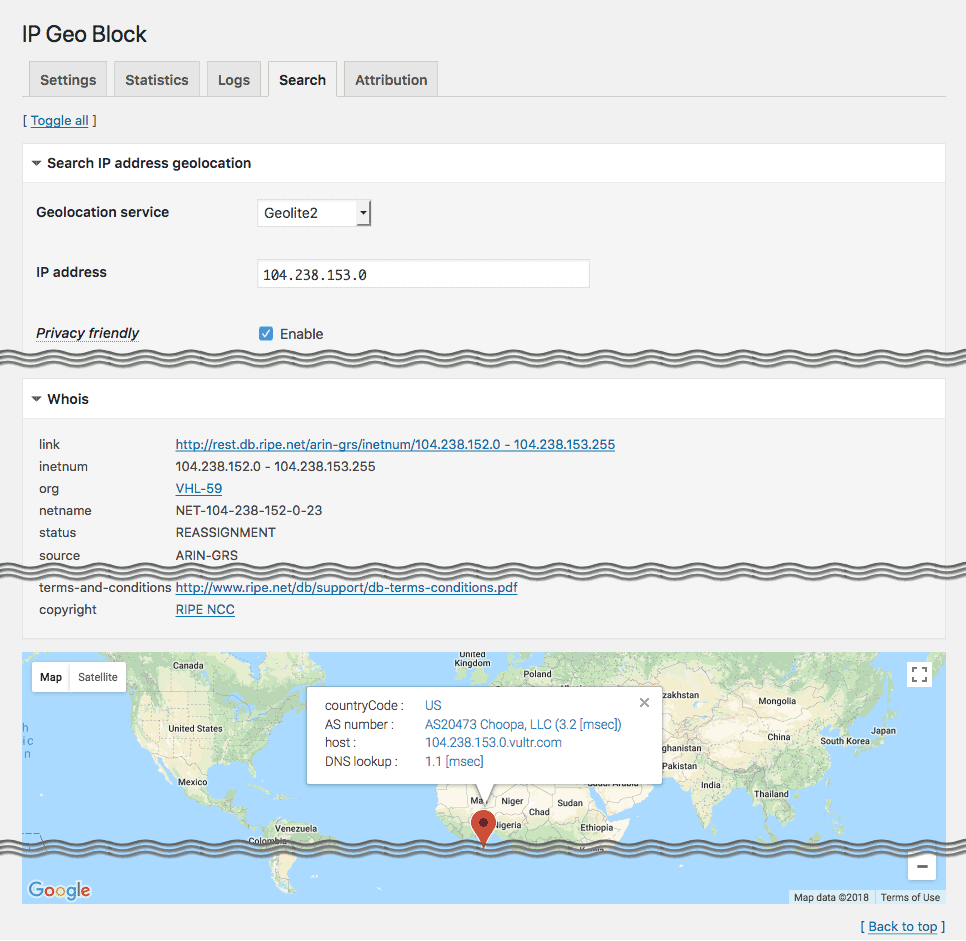Viewport: 966px width, 941px height.
Task: Click in the IP address field
Action: pyautogui.click(x=423, y=274)
